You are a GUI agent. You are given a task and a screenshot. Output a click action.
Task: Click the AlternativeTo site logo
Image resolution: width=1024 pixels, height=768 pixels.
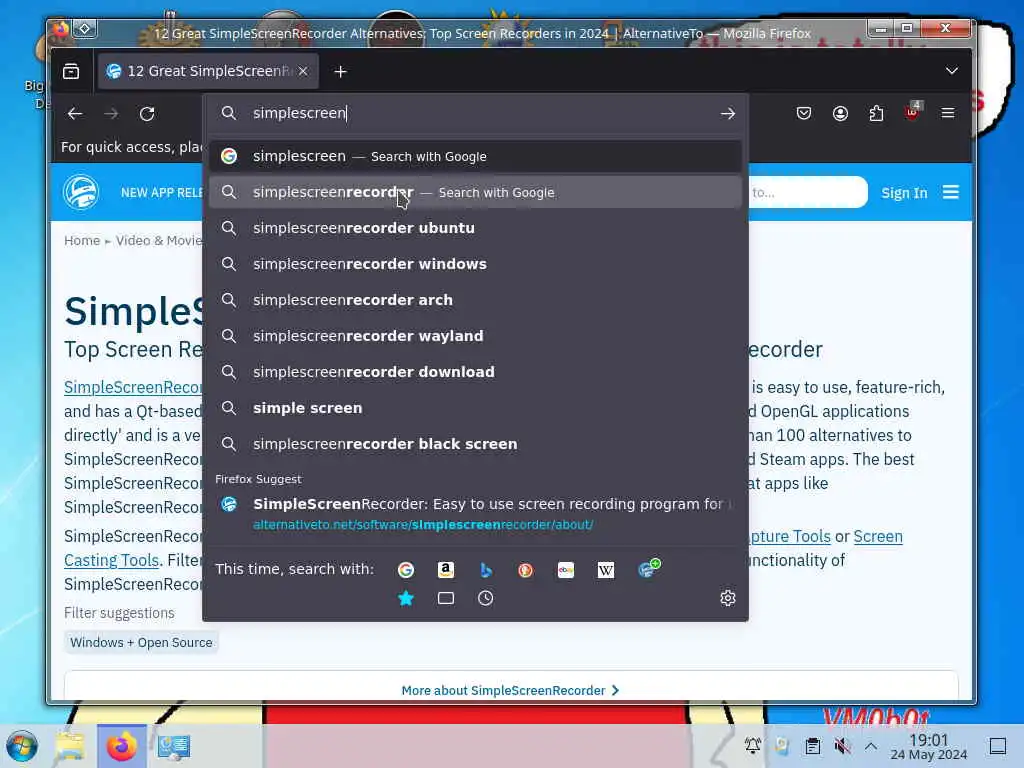coord(81,192)
